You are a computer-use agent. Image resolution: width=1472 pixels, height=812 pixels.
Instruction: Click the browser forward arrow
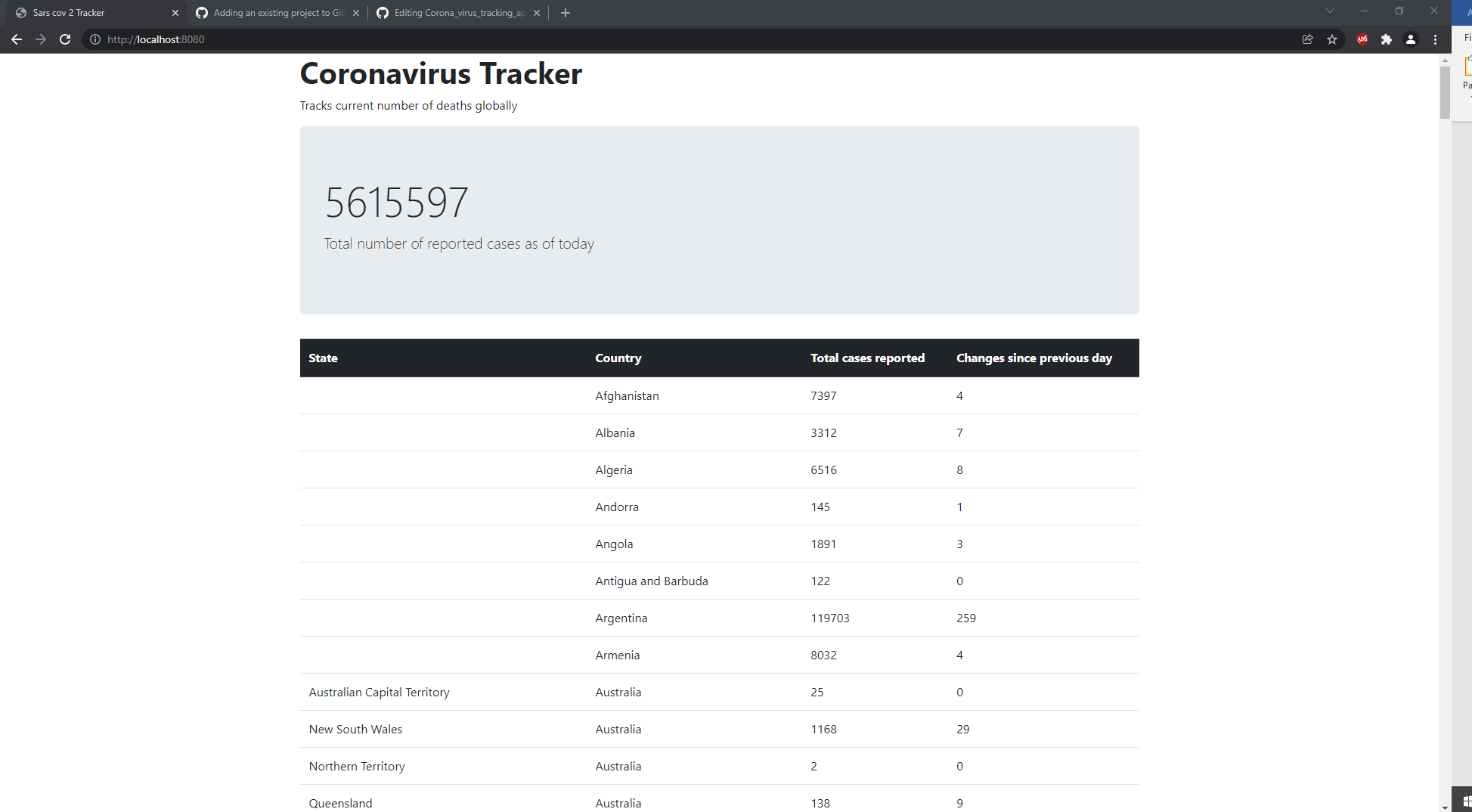(x=41, y=39)
